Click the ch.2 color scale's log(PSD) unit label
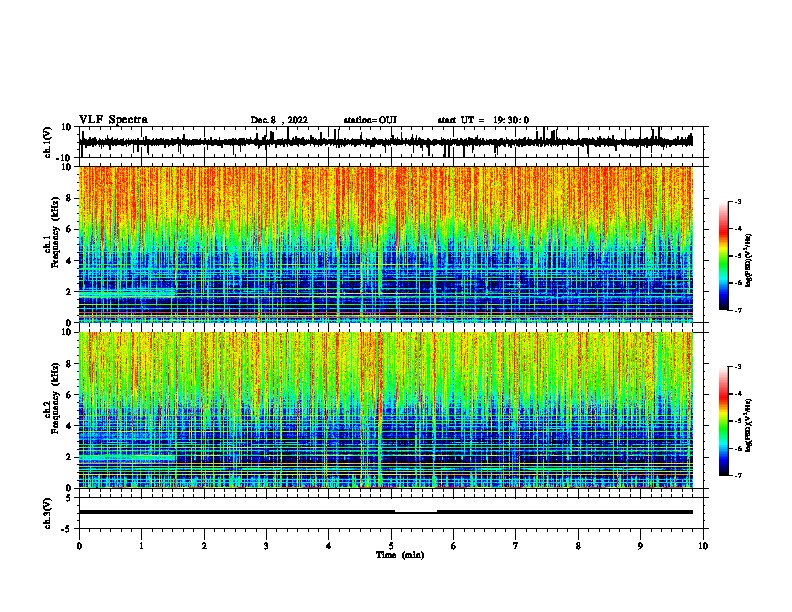The image size is (792, 612). (x=749, y=426)
